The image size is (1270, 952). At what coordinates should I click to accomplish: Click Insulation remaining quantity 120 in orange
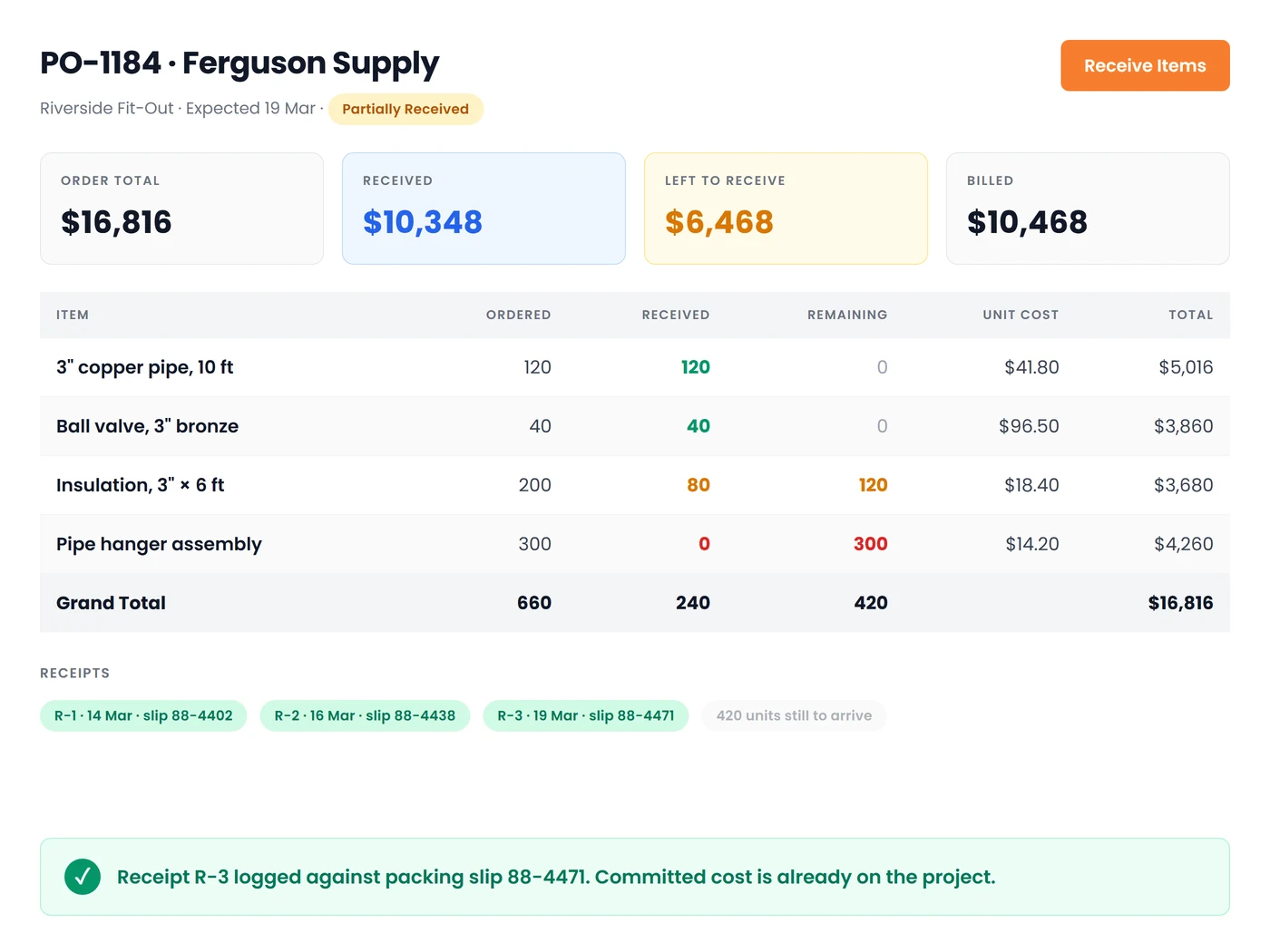[x=873, y=485]
